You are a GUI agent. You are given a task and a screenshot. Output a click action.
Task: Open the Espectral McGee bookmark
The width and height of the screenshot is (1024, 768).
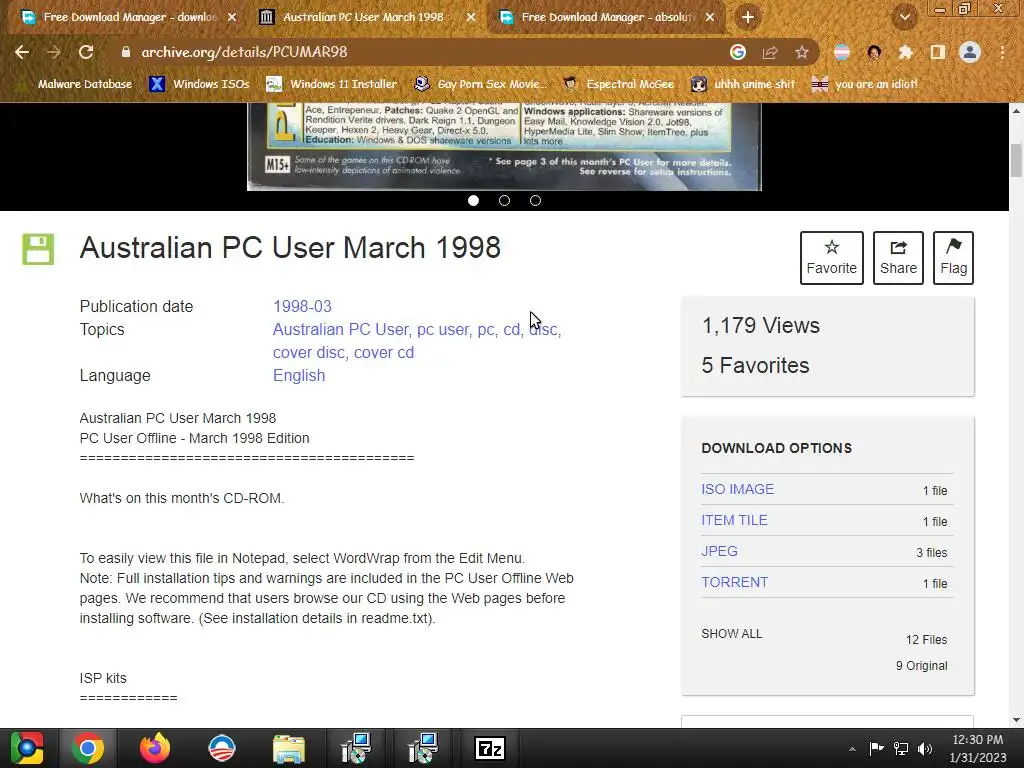pos(619,84)
